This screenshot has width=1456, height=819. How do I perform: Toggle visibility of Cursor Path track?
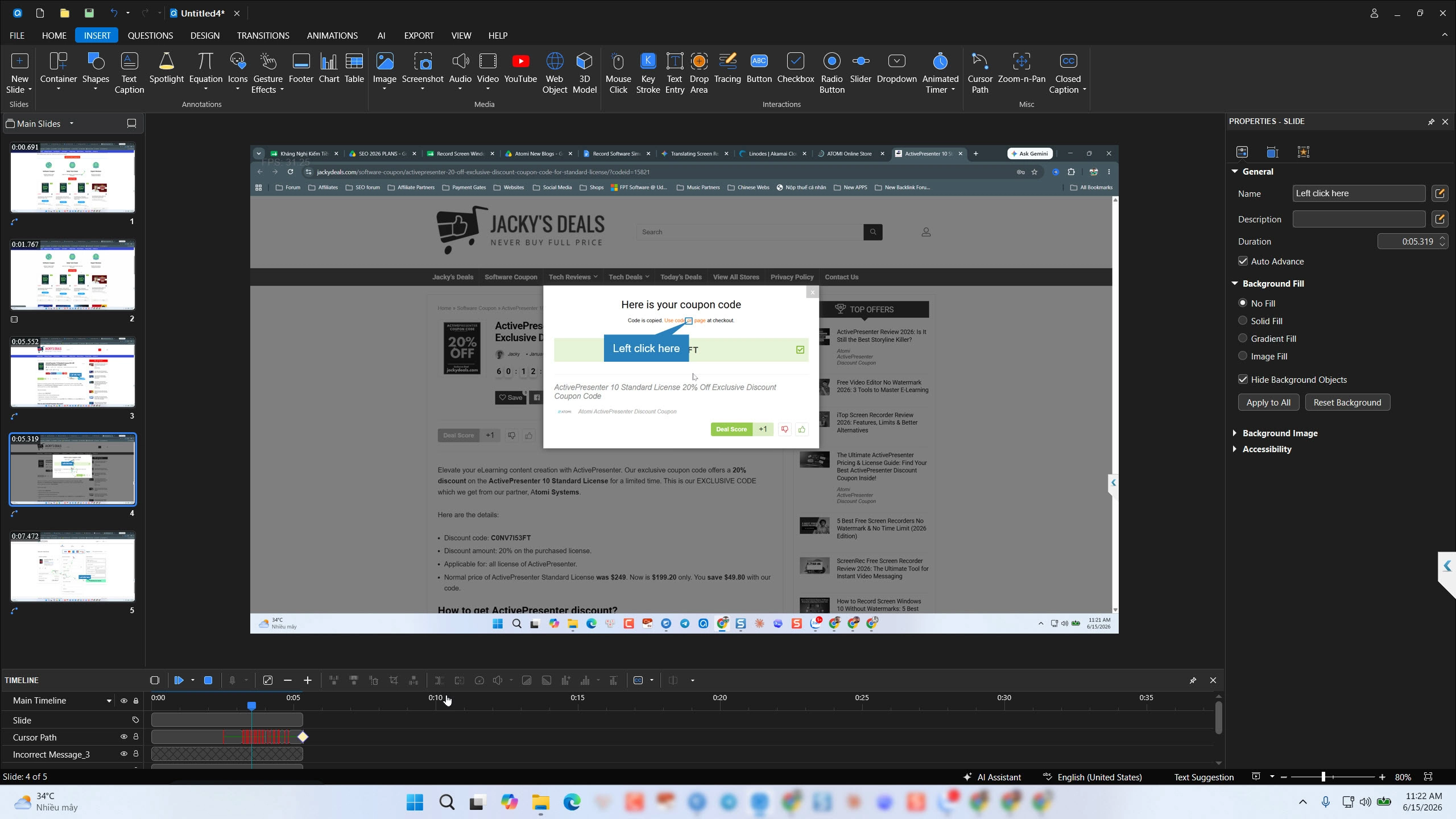[123, 737]
